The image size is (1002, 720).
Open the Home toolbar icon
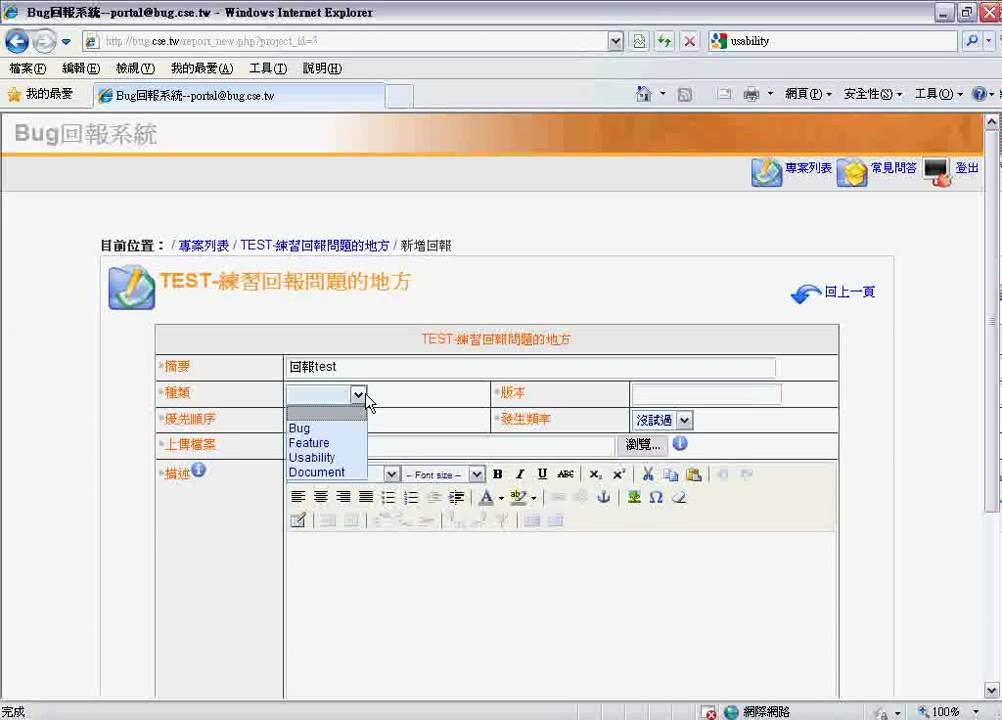pos(644,95)
